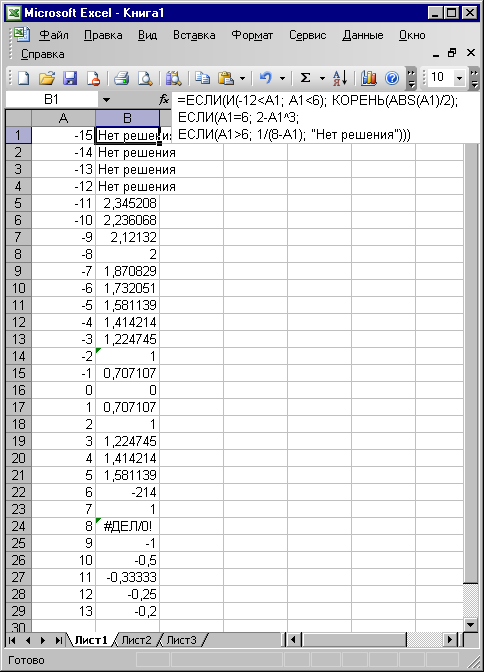Image resolution: width=484 pixels, height=672 pixels.
Task: Click the fx Insert Function icon
Action: [164, 99]
